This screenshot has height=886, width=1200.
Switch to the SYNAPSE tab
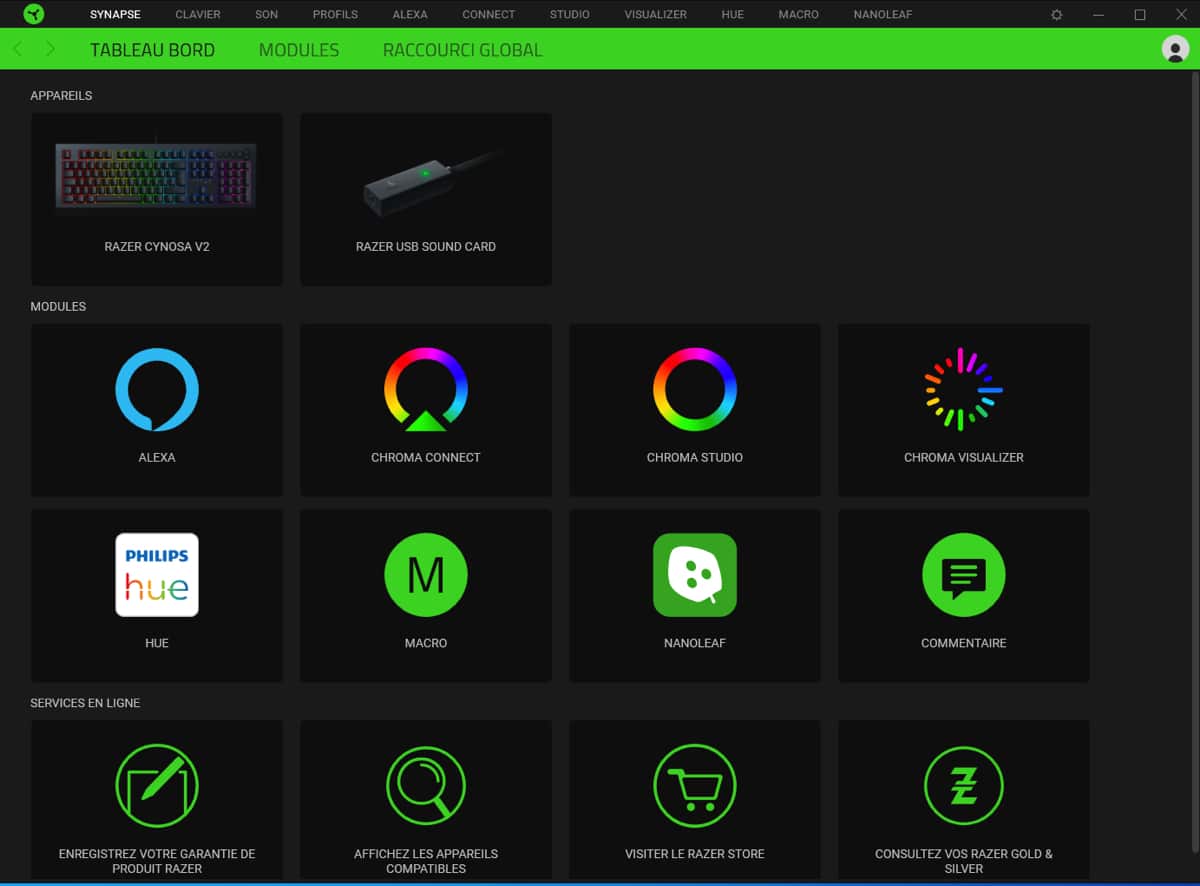coord(115,15)
